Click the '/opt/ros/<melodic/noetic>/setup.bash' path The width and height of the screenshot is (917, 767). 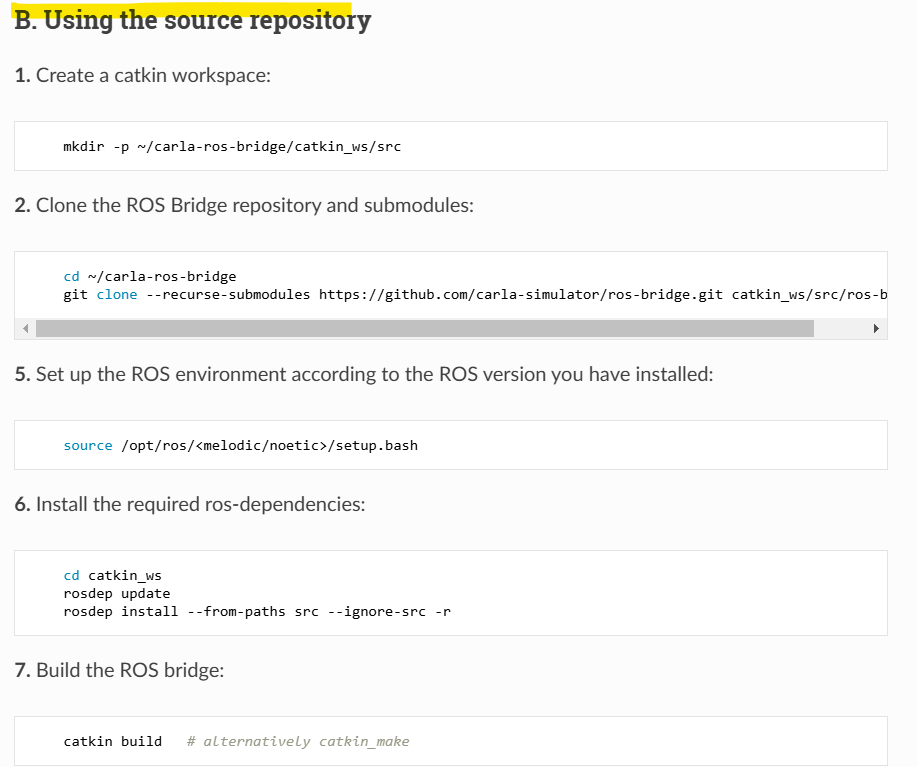pos(269,445)
